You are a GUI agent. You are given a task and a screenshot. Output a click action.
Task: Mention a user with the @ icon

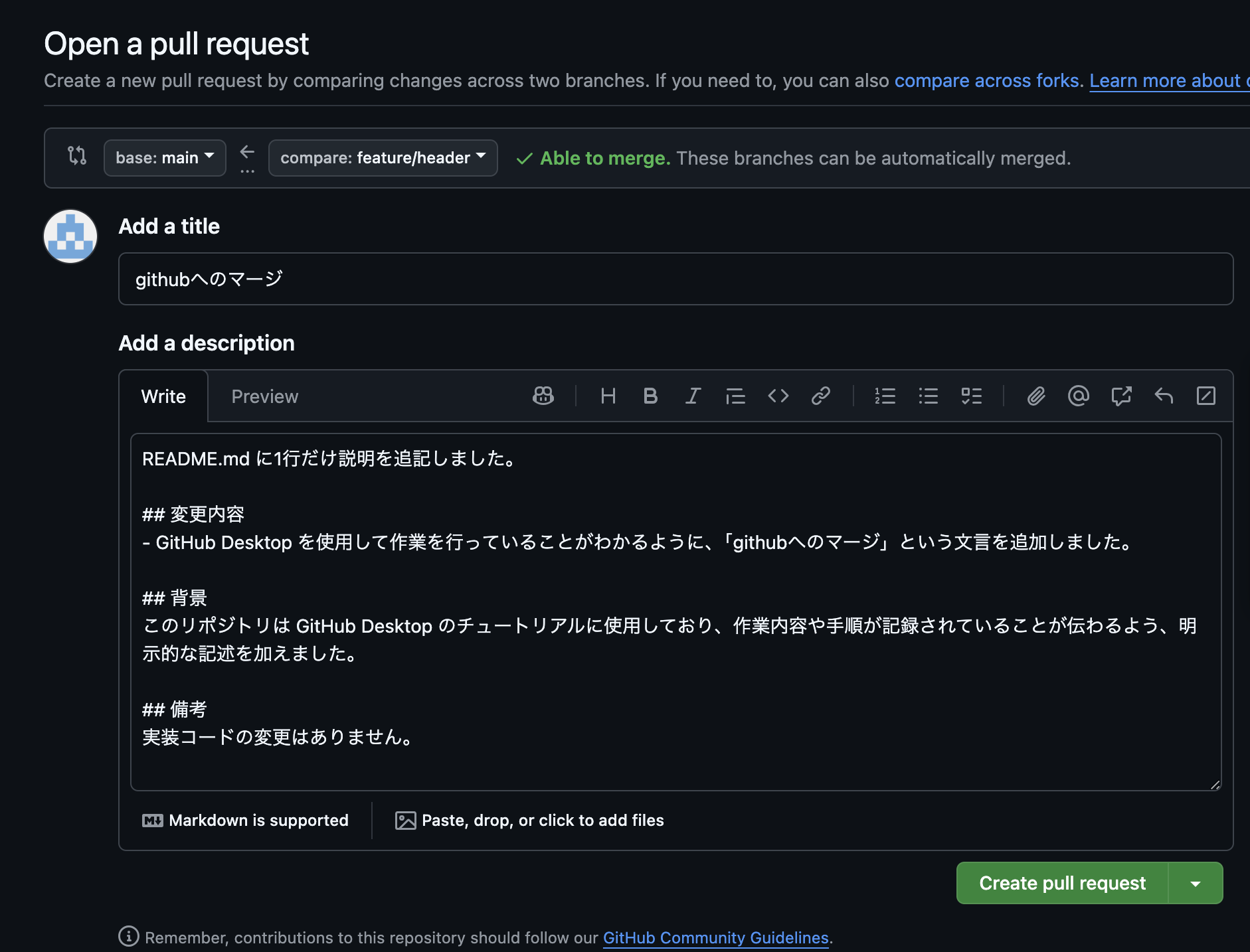(1079, 396)
